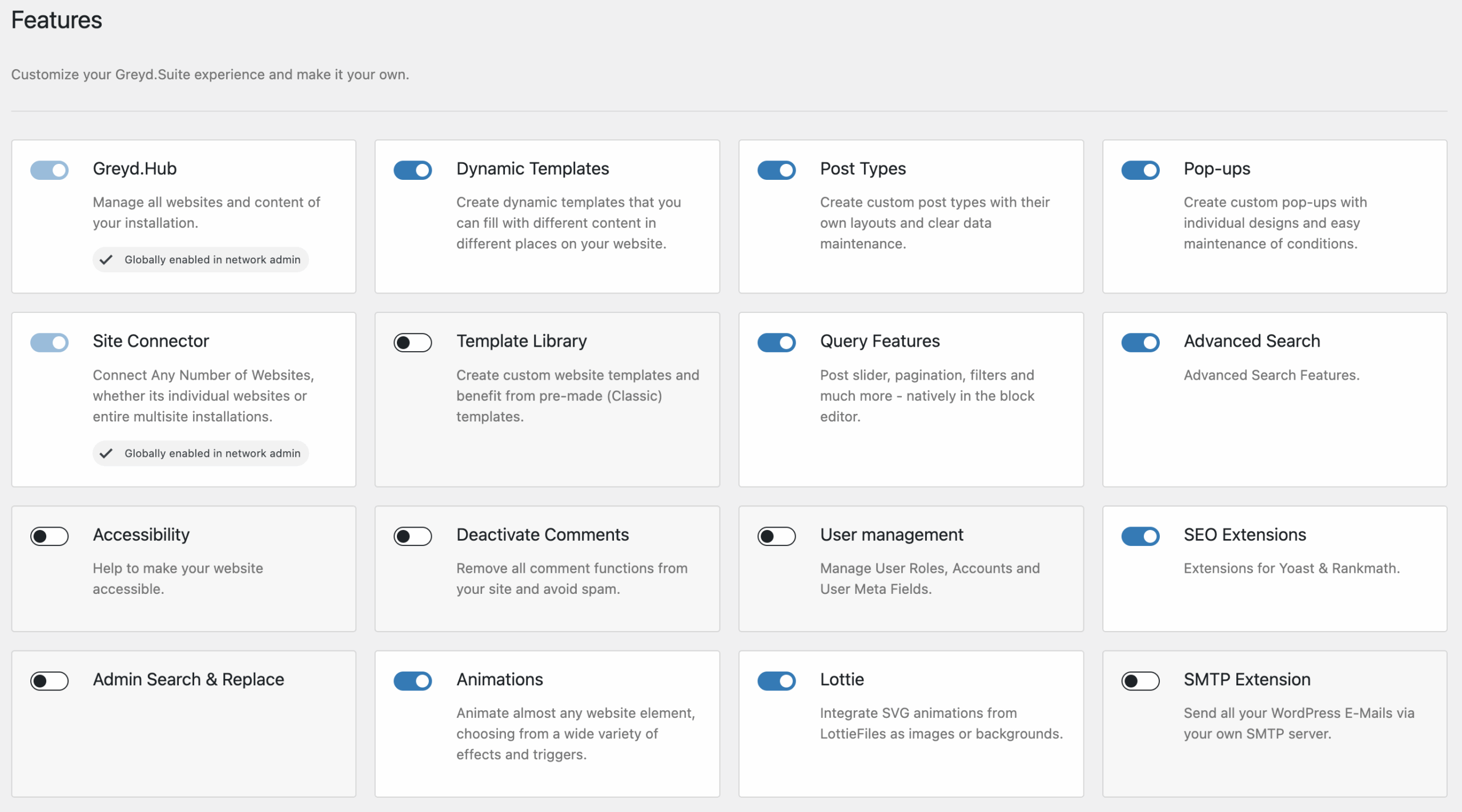Toggle the Greyd.Hub switch
Image resolution: width=1462 pixels, height=812 pixels.
pyautogui.click(x=49, y=170)
